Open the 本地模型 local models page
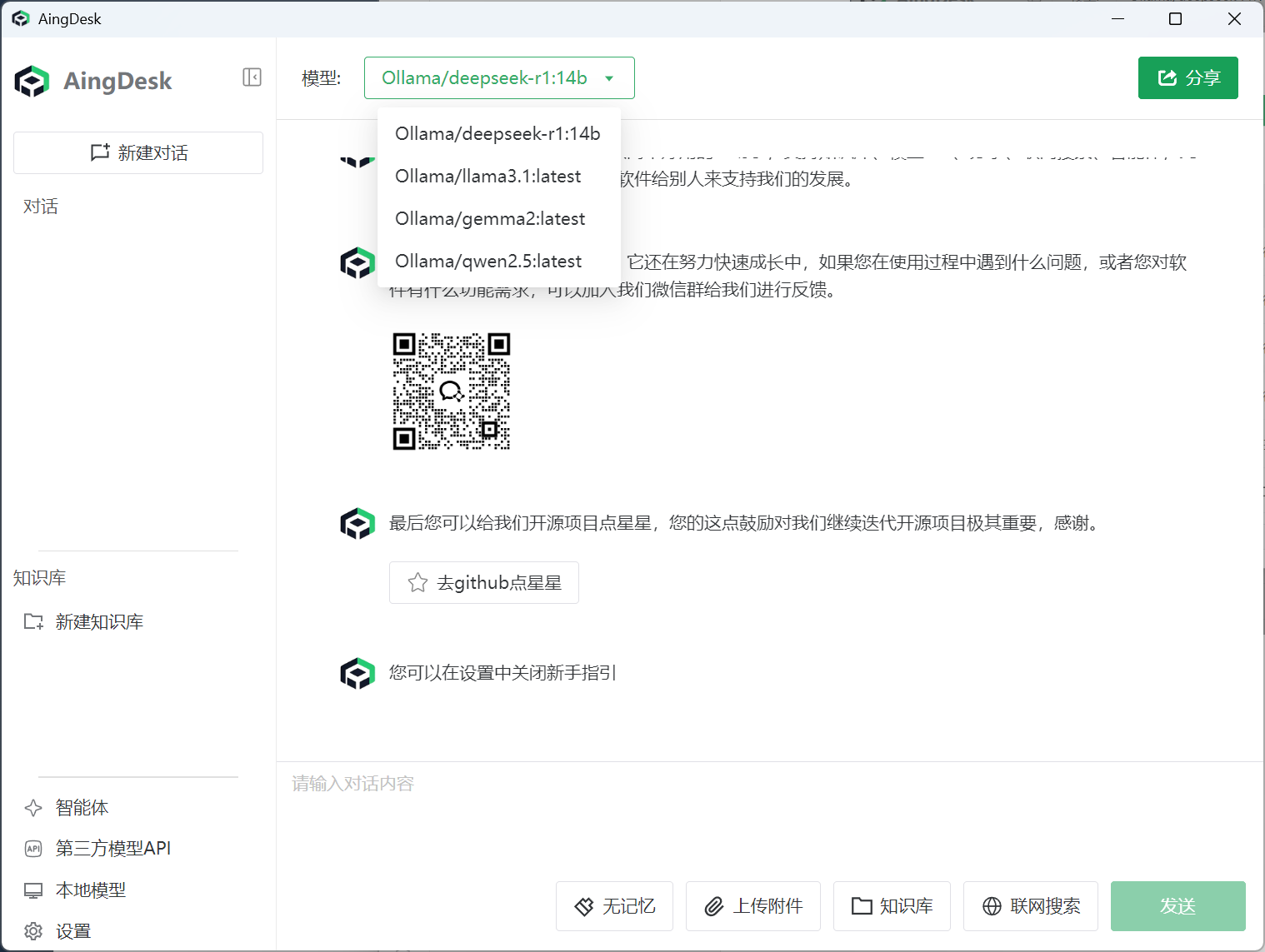The image size is (1265, 952). click(x=75, y=890)
